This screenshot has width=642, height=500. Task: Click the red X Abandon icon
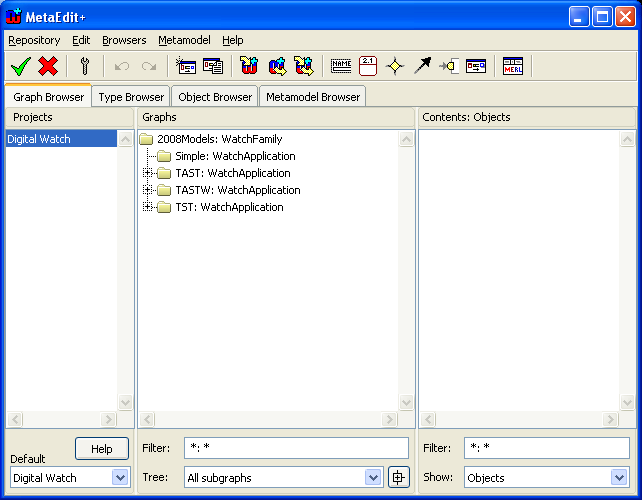pyautogui.click(x=48, y=66)
